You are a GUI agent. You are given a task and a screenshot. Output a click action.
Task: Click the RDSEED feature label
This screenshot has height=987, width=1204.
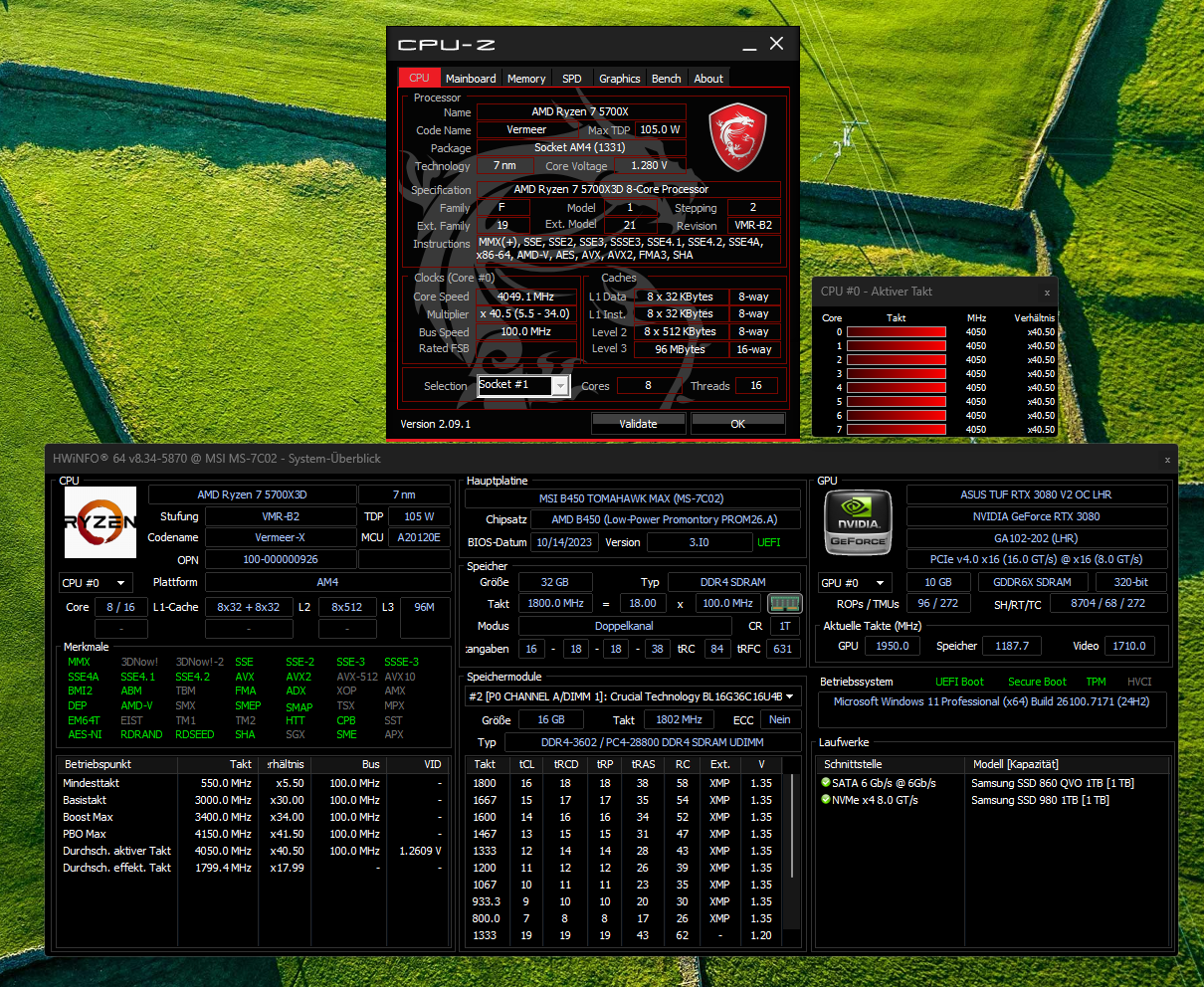[195, 734]
